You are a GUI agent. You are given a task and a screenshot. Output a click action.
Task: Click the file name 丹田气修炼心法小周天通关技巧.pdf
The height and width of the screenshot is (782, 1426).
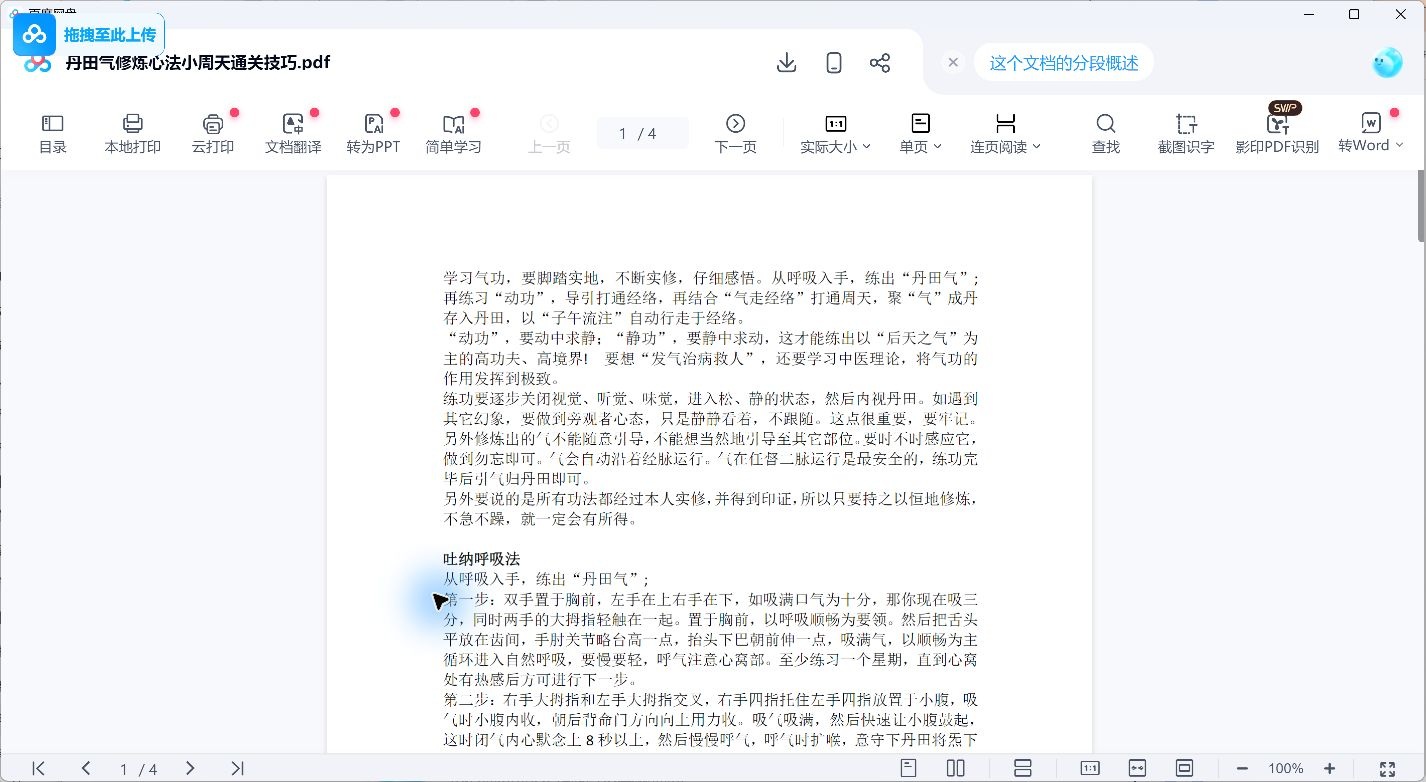[x=198, y=63]
